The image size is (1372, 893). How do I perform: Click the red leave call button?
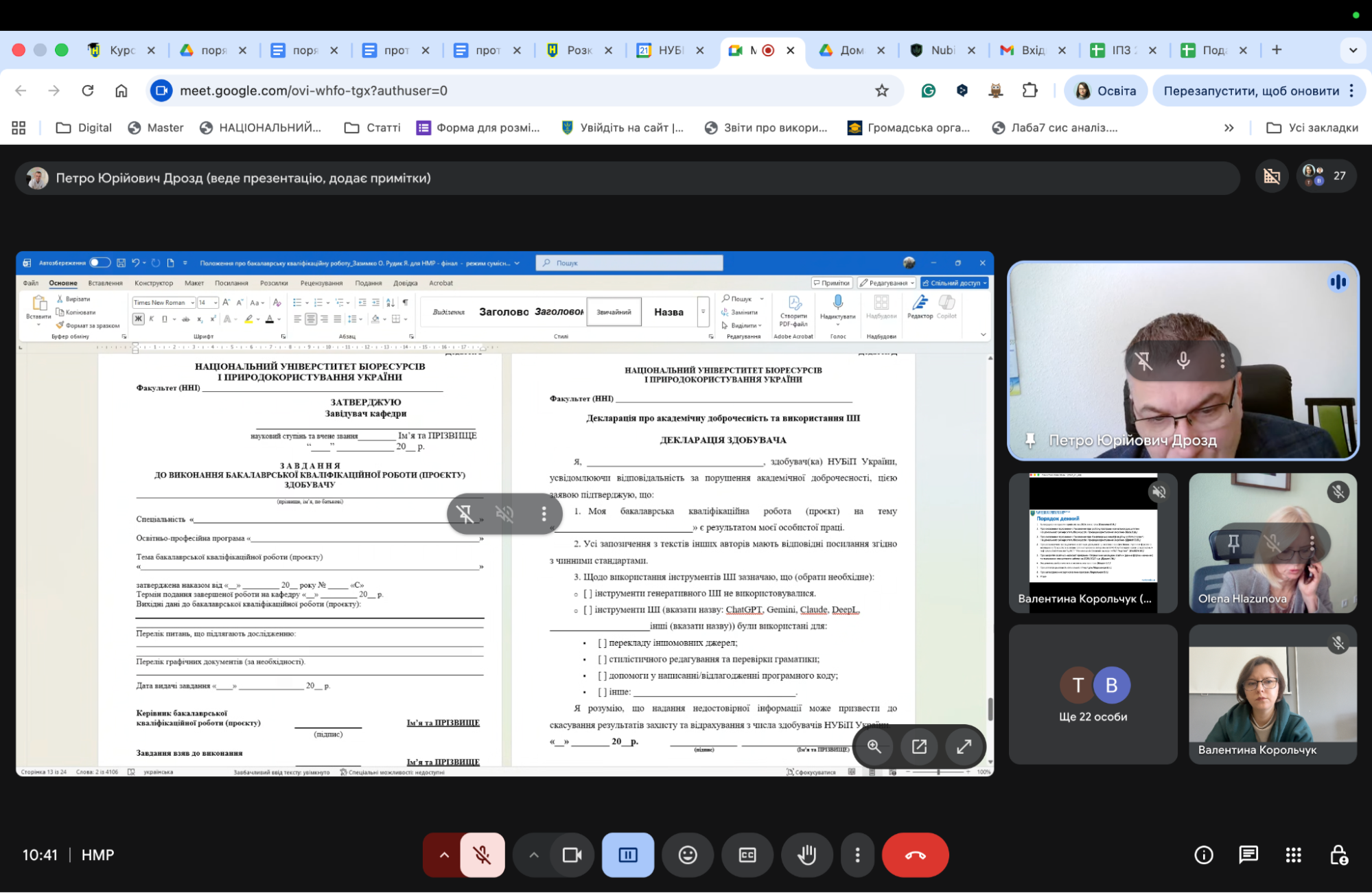click(915, 855)
